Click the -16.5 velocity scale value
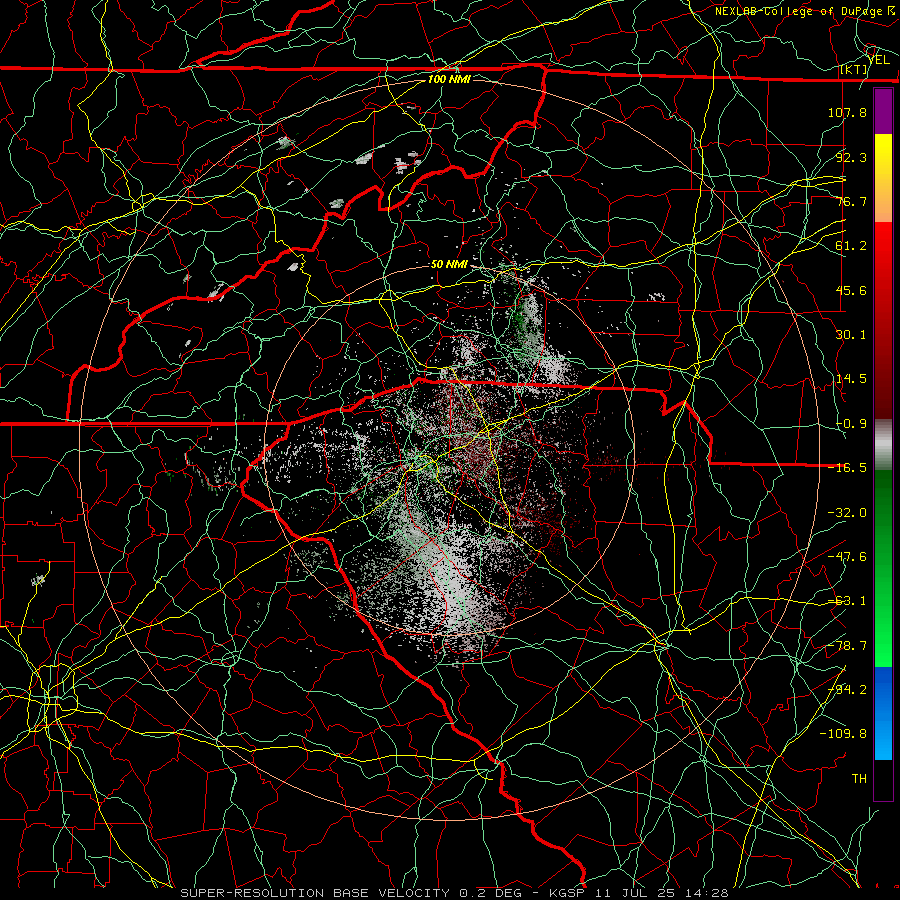This screenshot has width=900, height=900. point(847,468)
